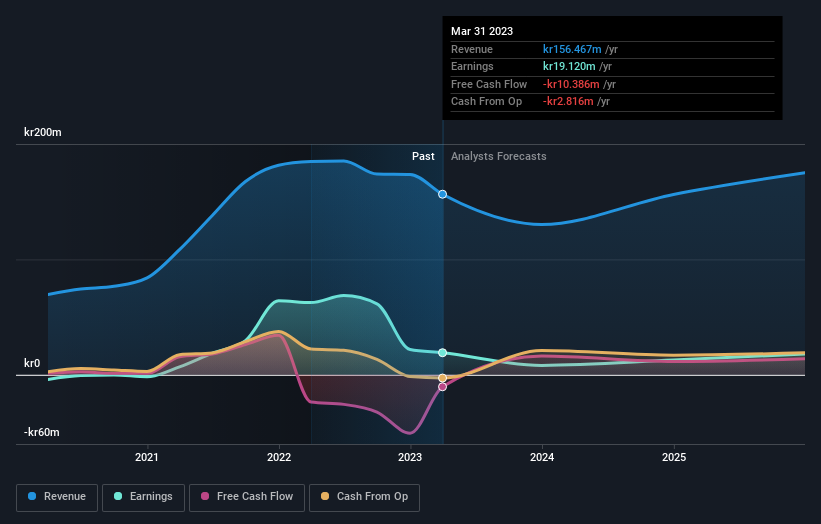Click the Revenue row label in tooltip

click(472, 49)
